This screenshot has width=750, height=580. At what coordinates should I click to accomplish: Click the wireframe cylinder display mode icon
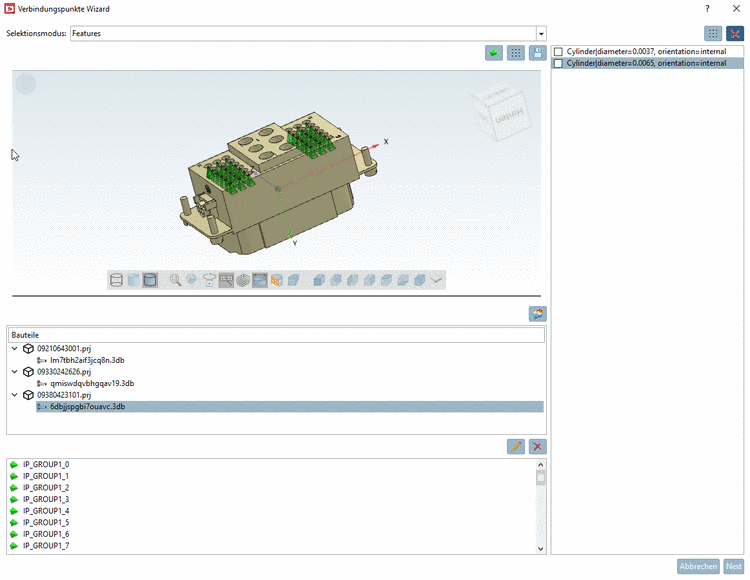pyautogui.click(x=116, y=280)
